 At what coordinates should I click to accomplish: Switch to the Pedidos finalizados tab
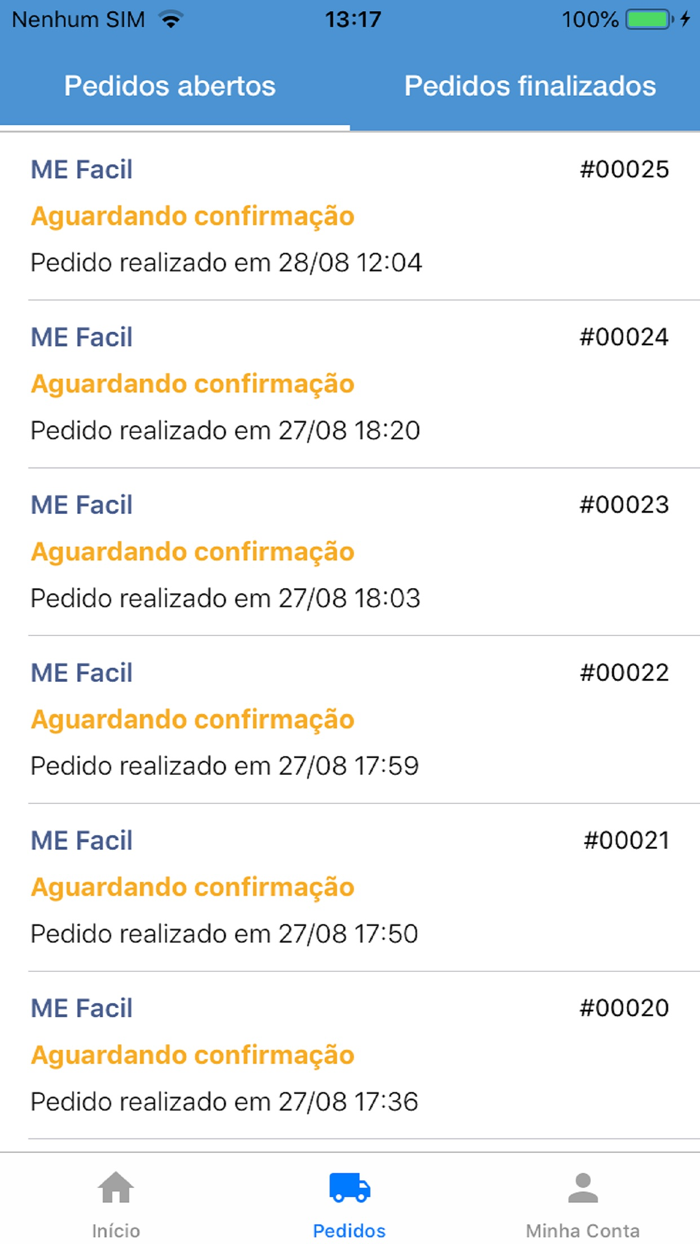pyautogui.click(x=528, y=87)
